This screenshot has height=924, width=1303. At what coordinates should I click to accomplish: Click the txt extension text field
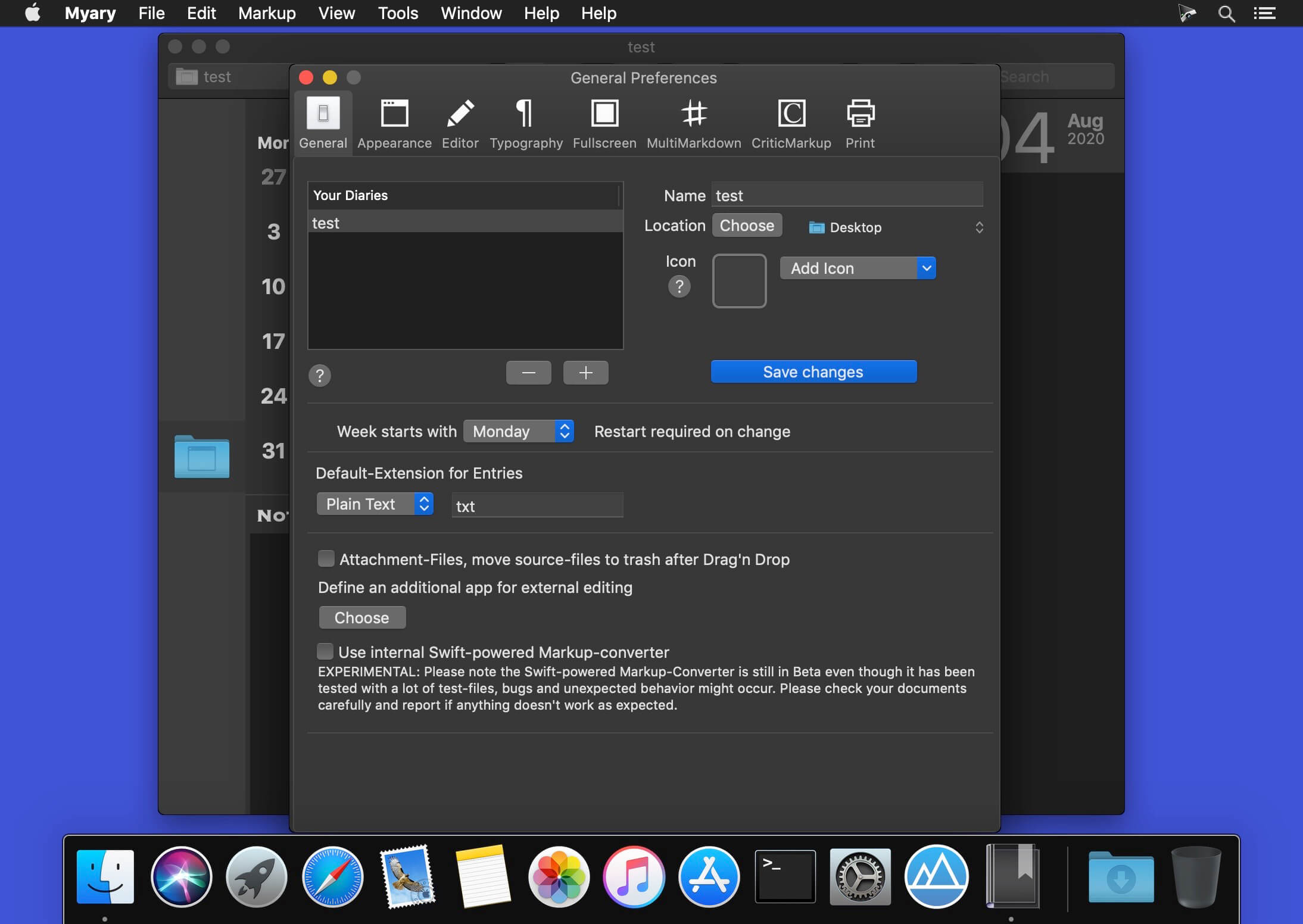tap(537, 505)
